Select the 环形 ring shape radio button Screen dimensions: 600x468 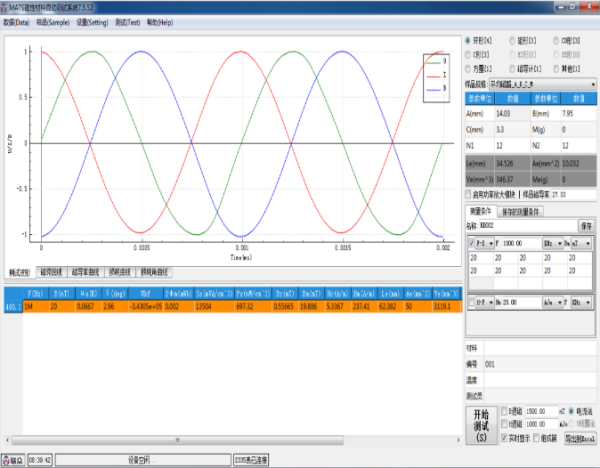pos(470,43)
